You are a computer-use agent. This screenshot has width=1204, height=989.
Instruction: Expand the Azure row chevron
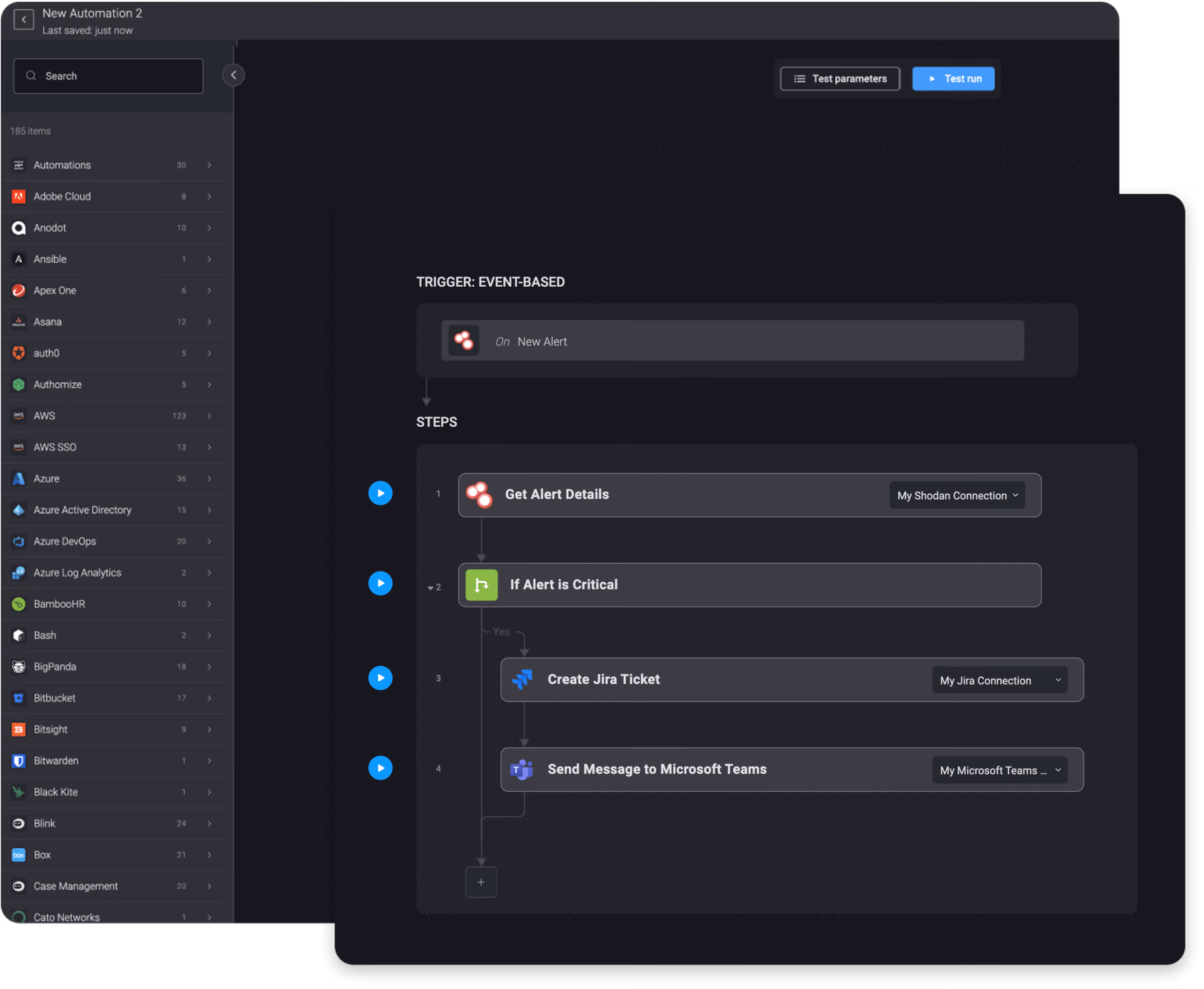click(x=210, y=479)
